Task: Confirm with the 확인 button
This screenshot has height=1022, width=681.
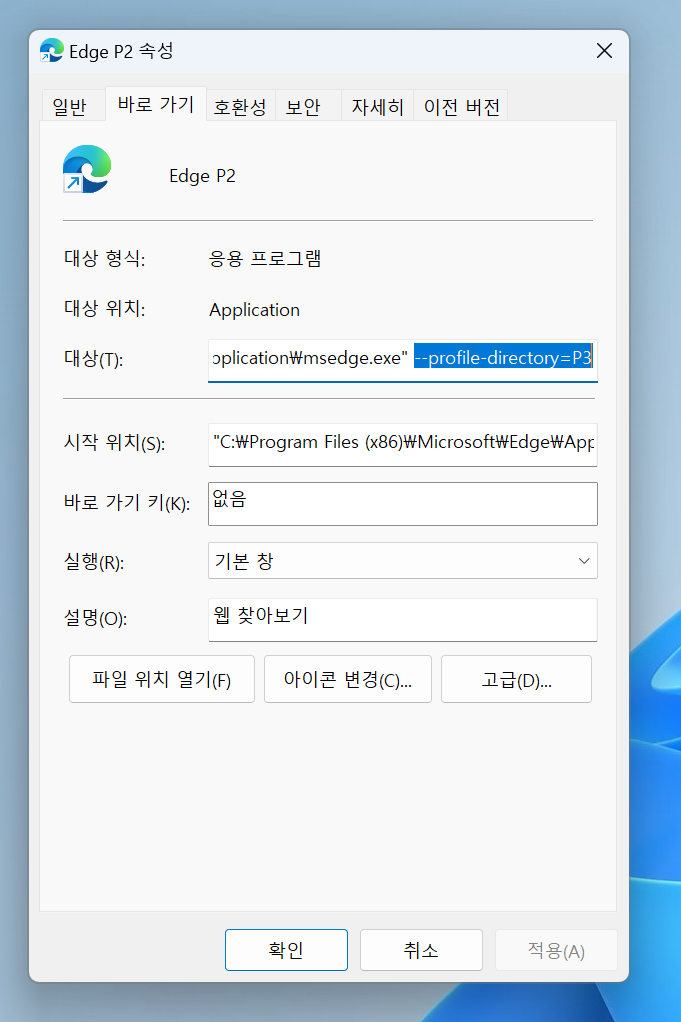Action: tap(286, 950)
